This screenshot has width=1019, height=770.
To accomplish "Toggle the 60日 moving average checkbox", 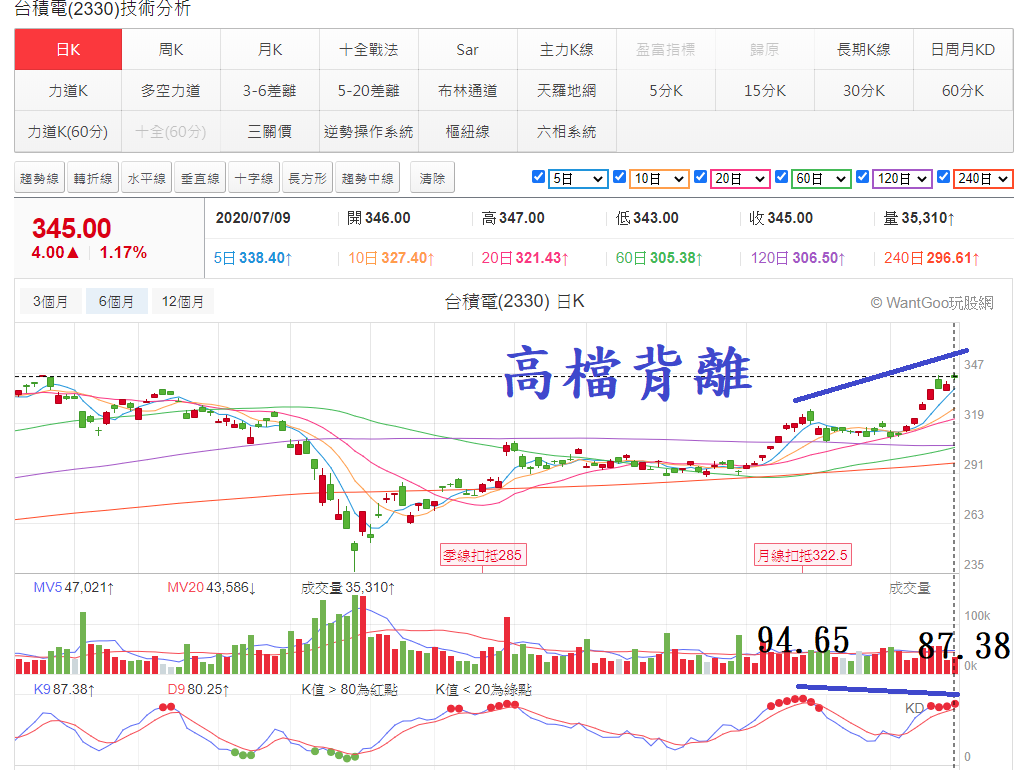I will pyautogui.click(x=782, y=177).
